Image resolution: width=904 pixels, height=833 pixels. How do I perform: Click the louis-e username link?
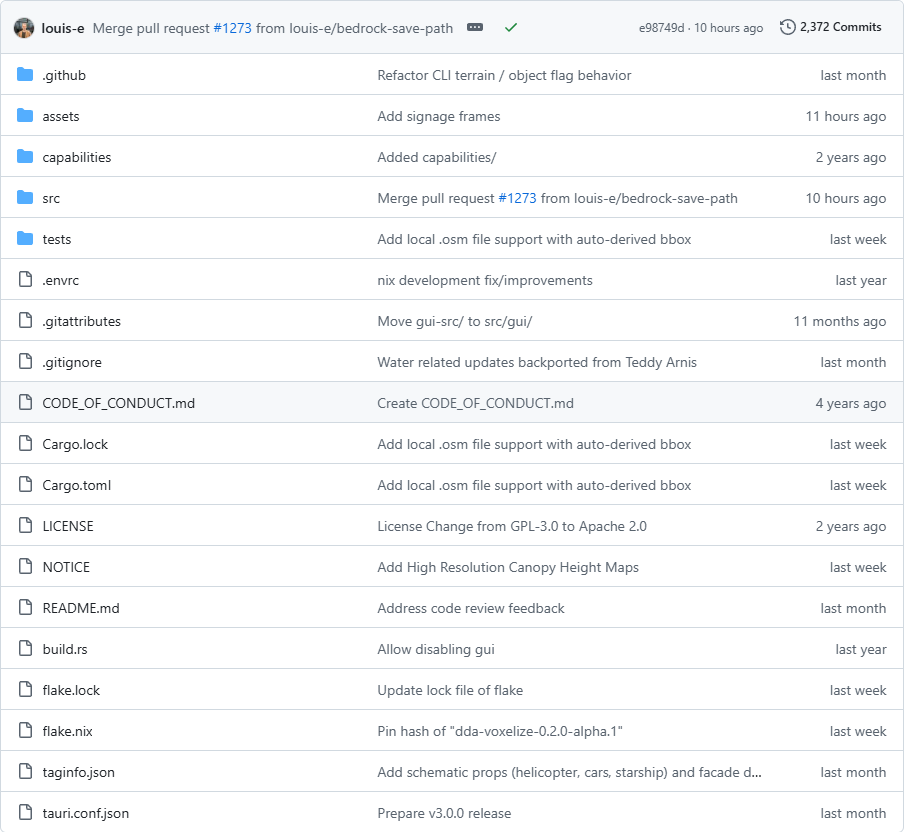point(63,28)
